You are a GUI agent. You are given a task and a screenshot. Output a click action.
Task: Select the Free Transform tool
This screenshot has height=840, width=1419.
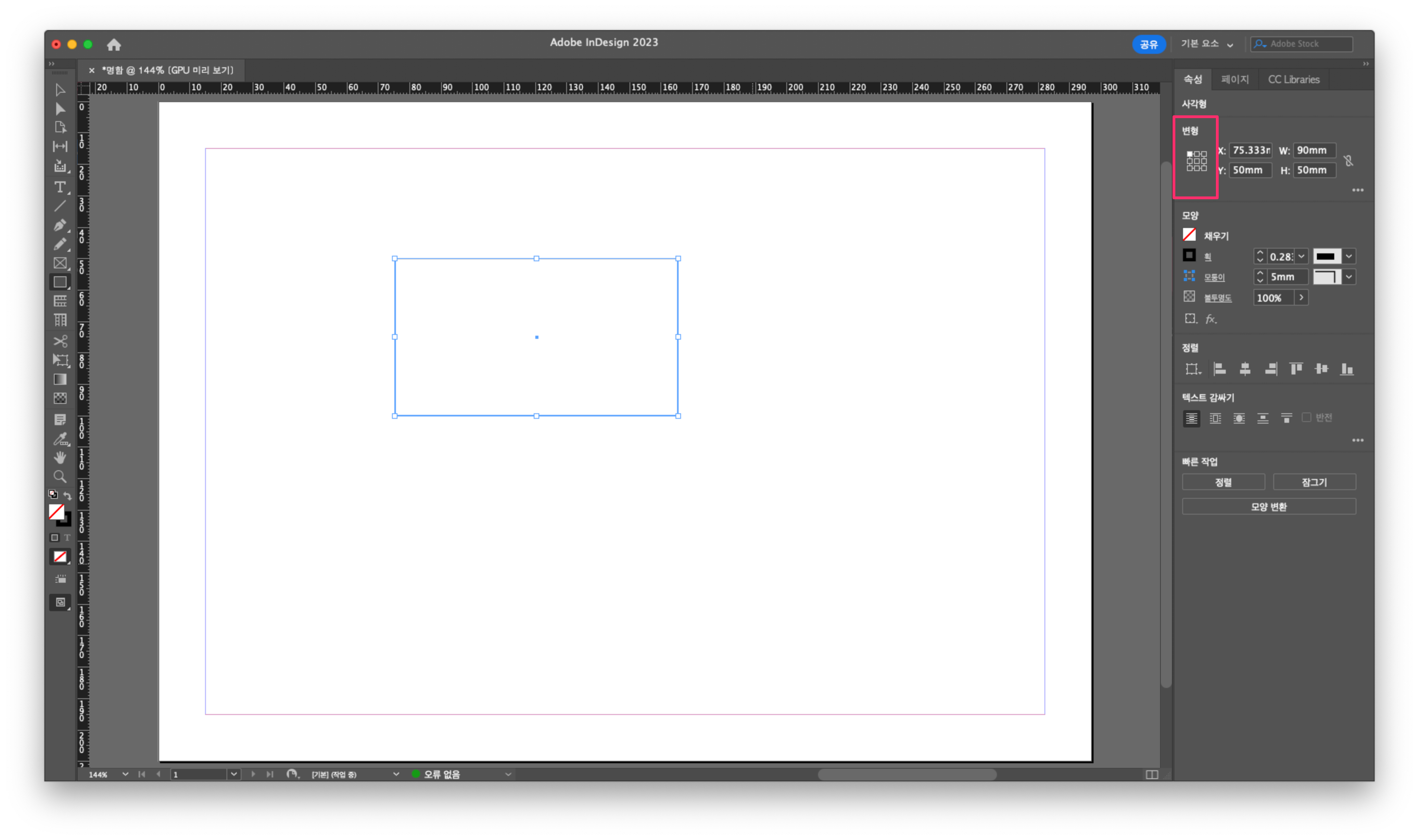point(60,361)
